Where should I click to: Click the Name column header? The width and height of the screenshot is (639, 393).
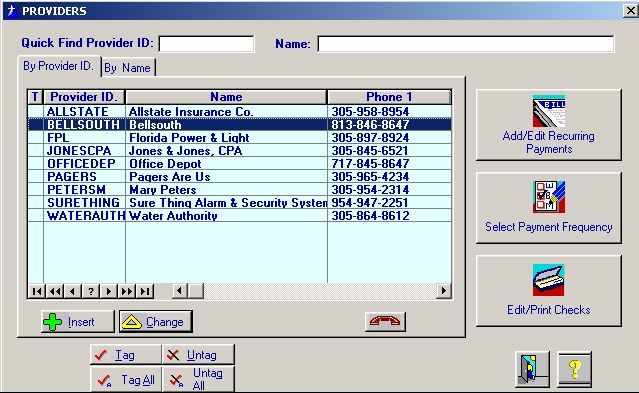point(226,97)
